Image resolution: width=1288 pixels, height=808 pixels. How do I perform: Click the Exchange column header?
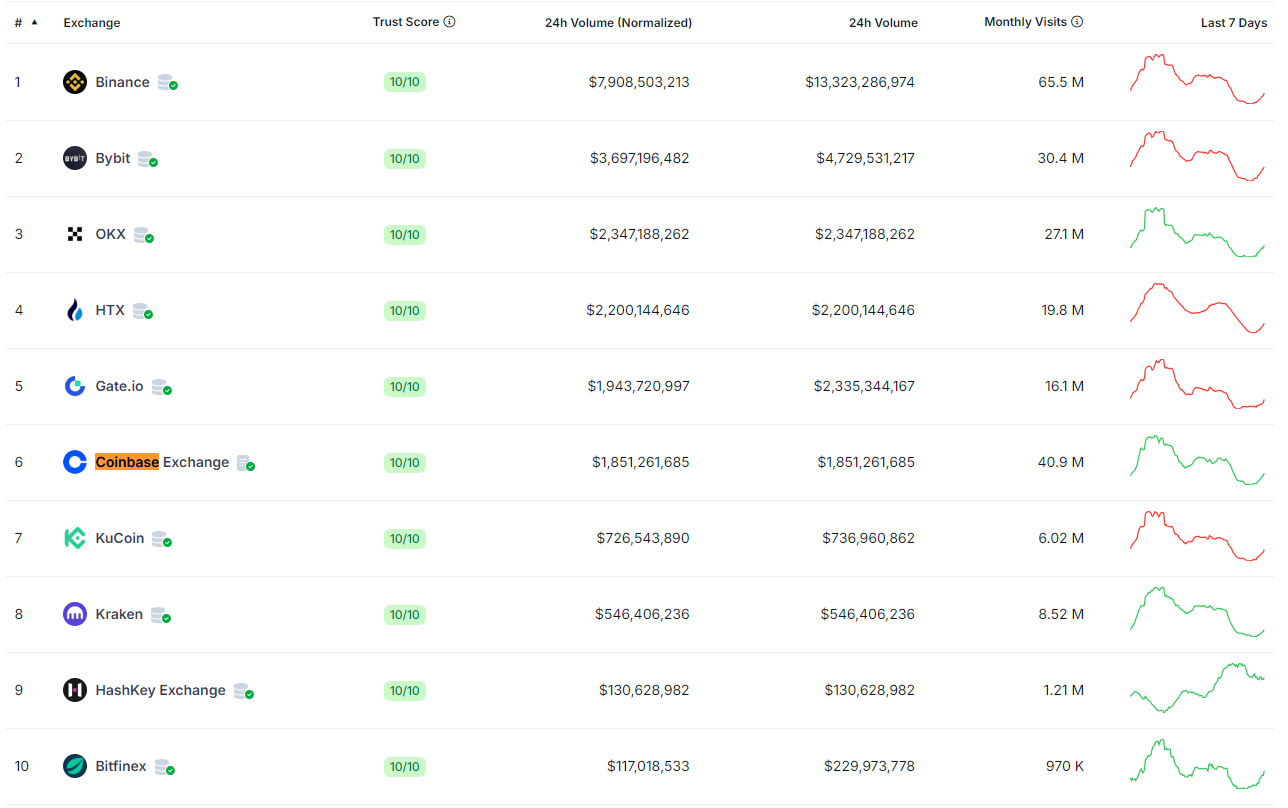[x=92, y=23]
